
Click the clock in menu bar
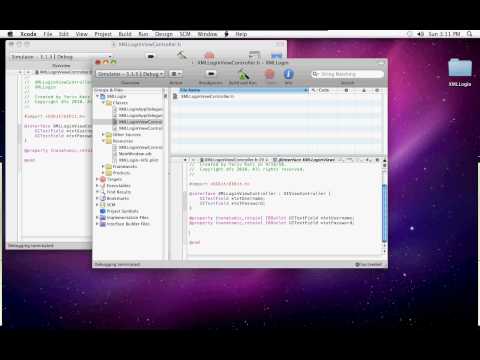pyautogui.click(x=444, y=34)
